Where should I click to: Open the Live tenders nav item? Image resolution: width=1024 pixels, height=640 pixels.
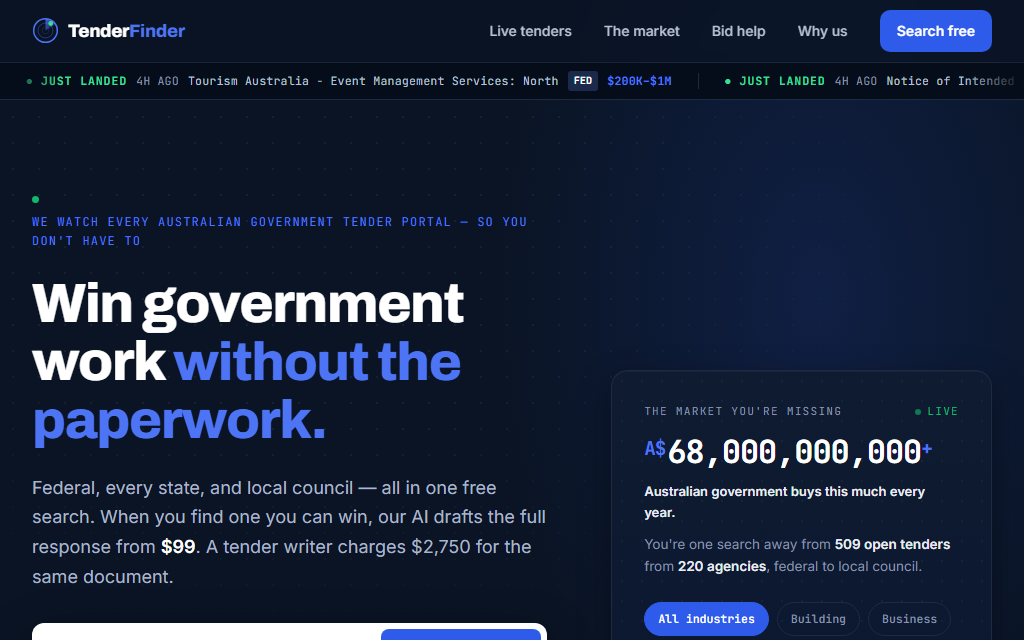pos(530,31)
